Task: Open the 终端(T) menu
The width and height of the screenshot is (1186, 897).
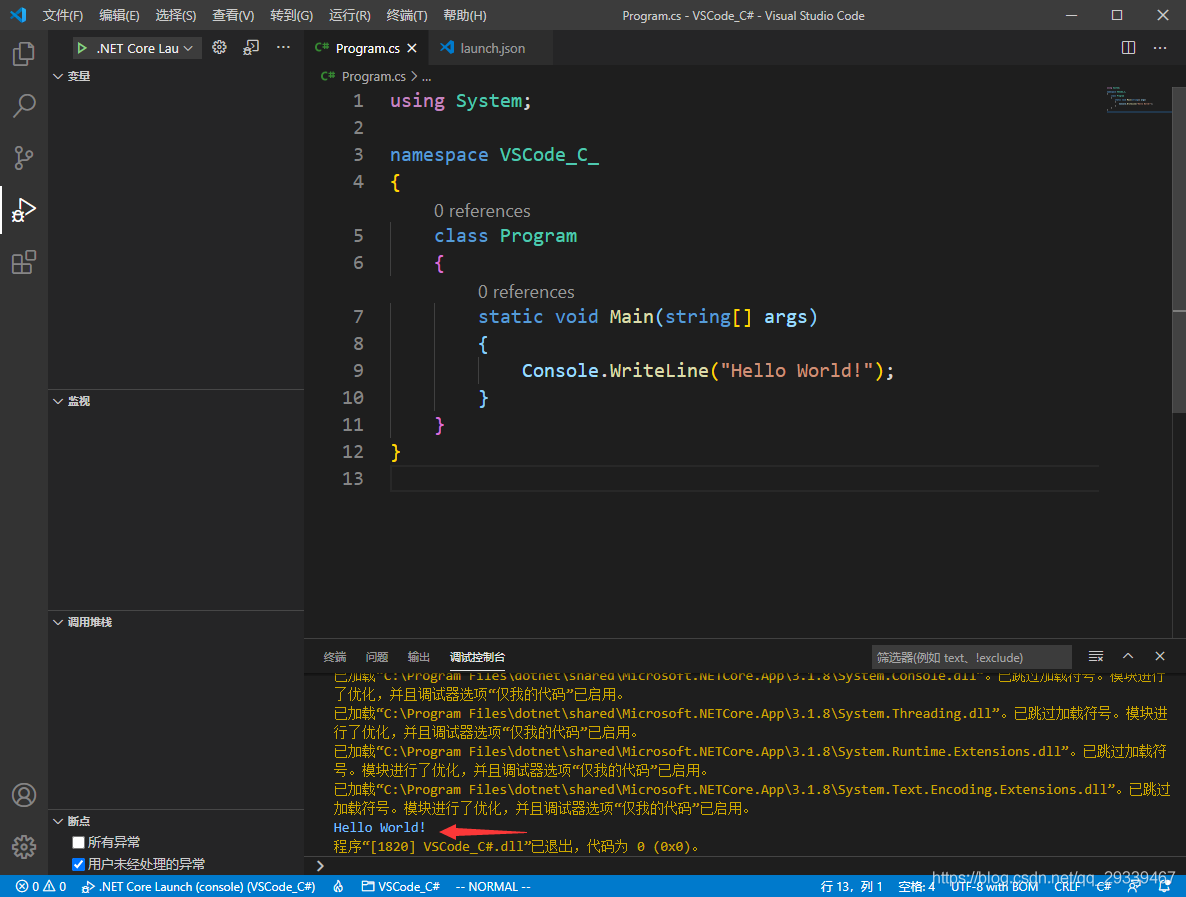Action: pos(406,16)
